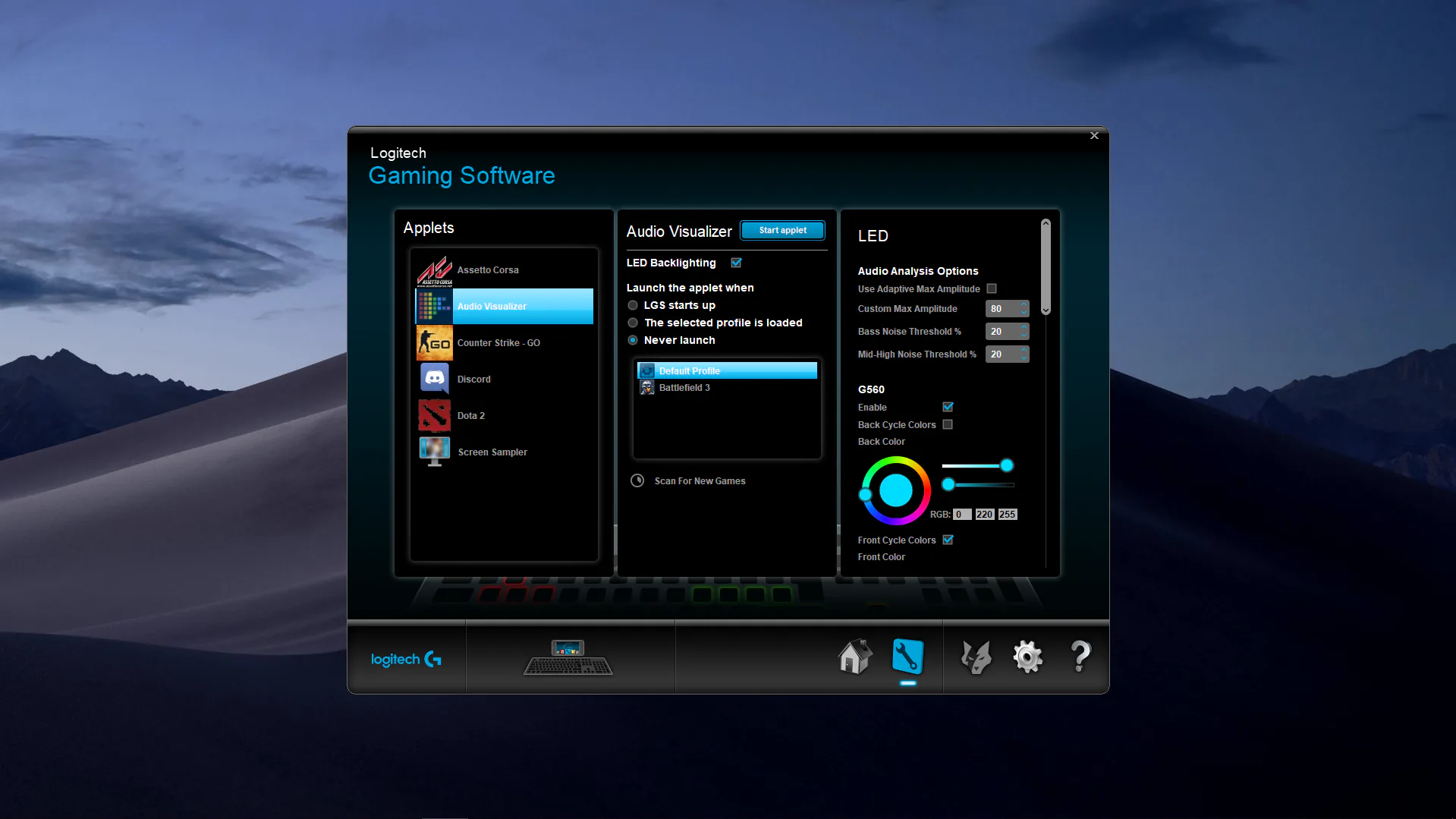Decrease Mid-High Noise Threshold with down arrow
Viewport: 1456px width, 819px height.
[1024, 358]
